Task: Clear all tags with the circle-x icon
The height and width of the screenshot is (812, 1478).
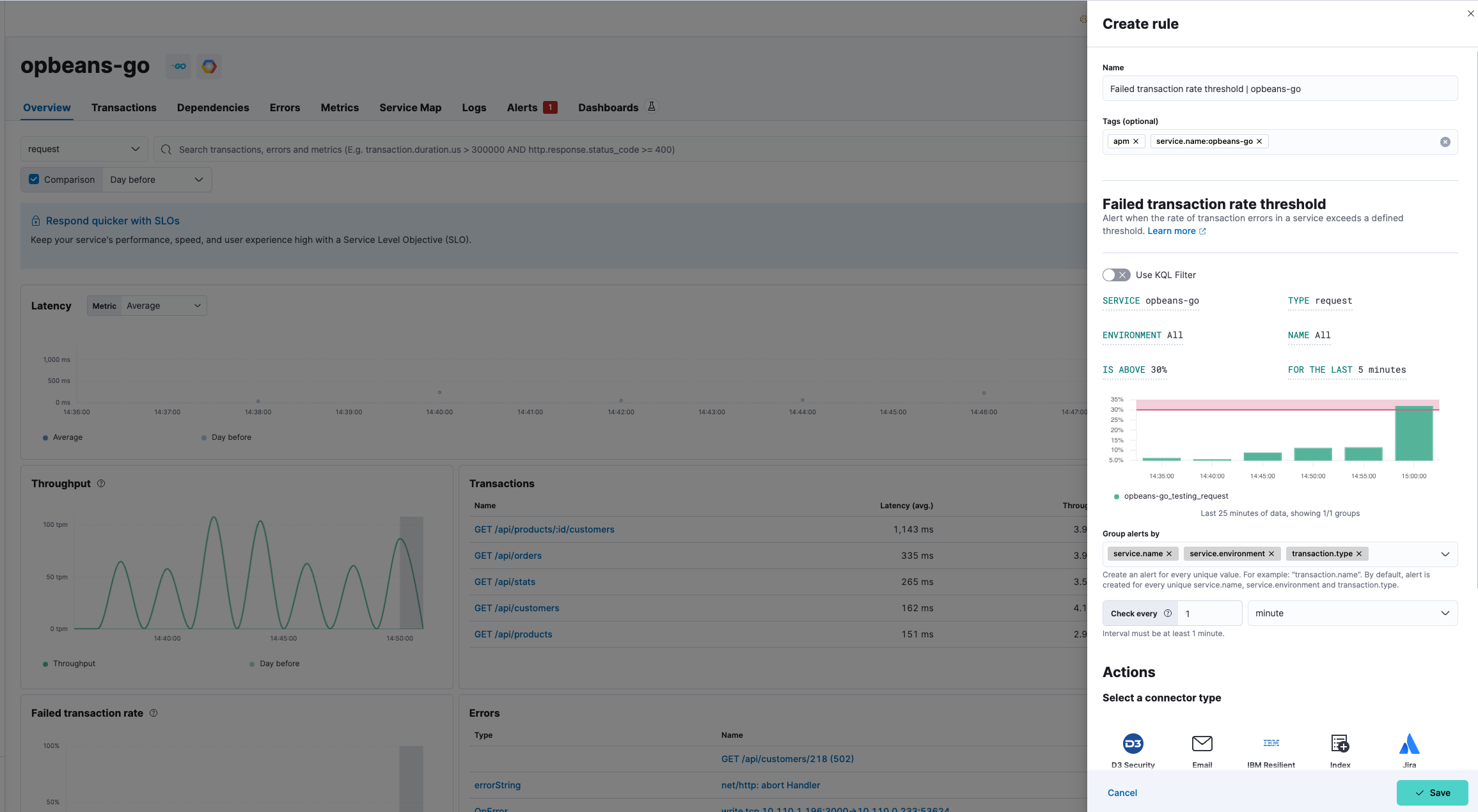Action: (x=1445, y=142)
